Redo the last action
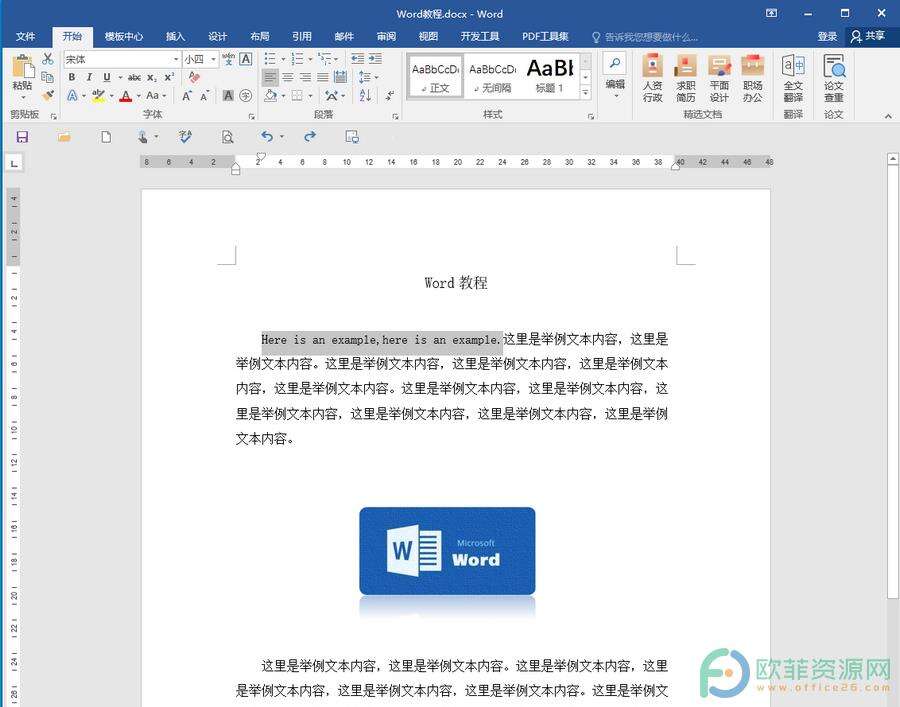 (310, 137)
